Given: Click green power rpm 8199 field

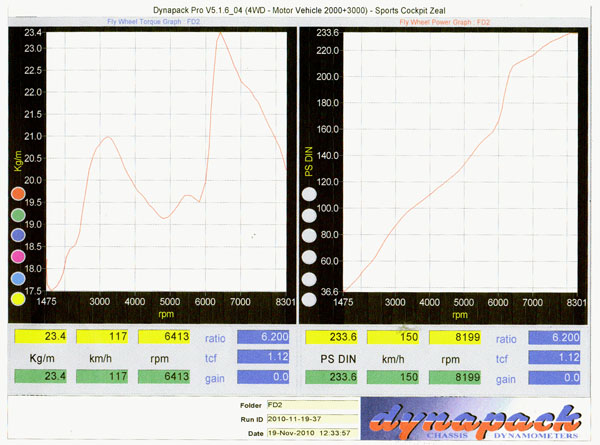Looking at the screenshot, I should click(x=455, y=377).
